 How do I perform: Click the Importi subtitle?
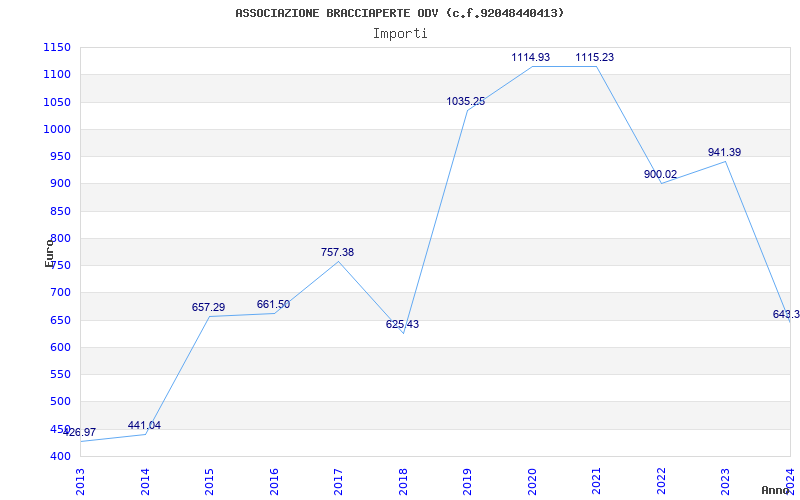coord(400,34)
